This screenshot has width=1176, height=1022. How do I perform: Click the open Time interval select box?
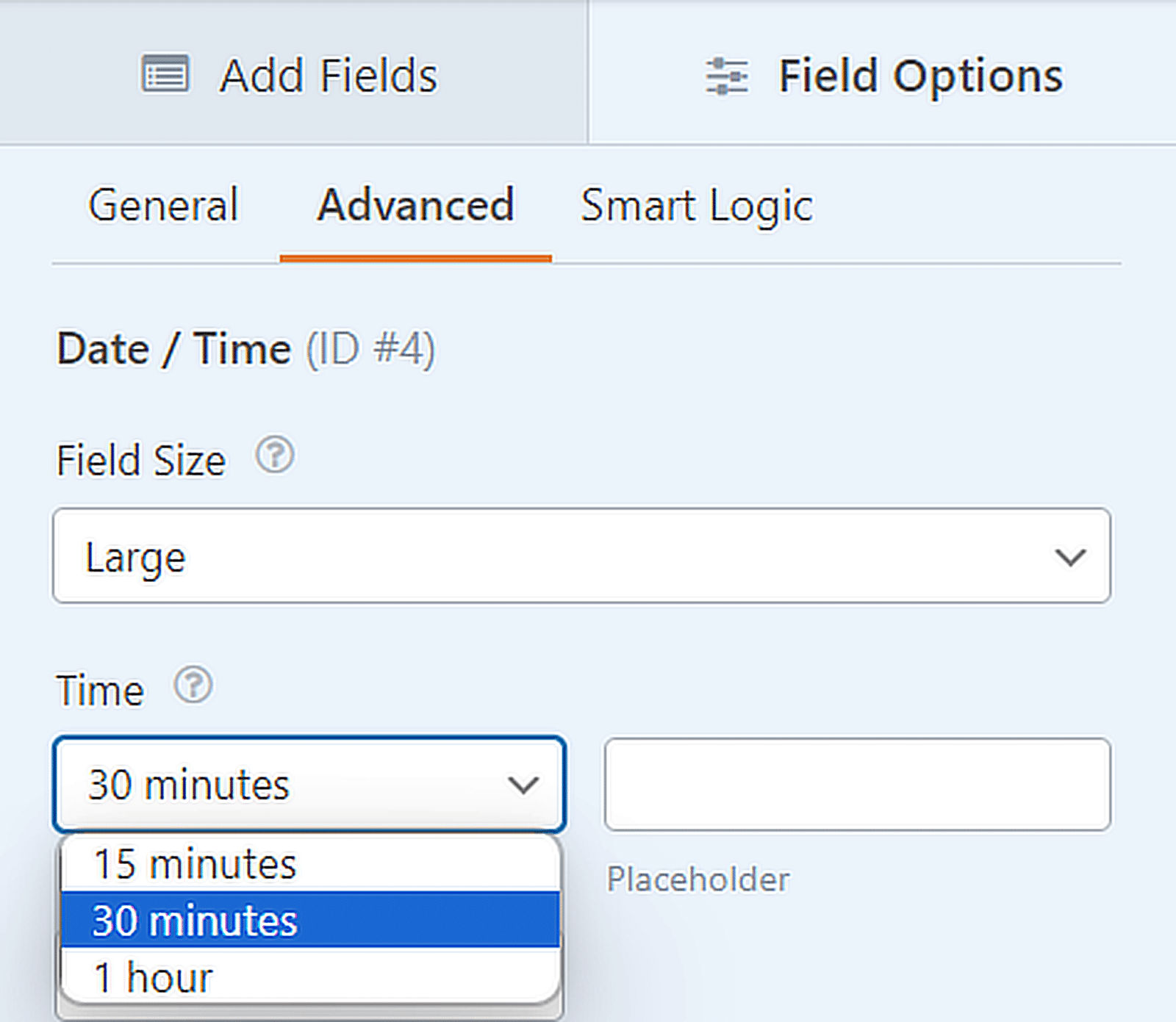[309, 785]
